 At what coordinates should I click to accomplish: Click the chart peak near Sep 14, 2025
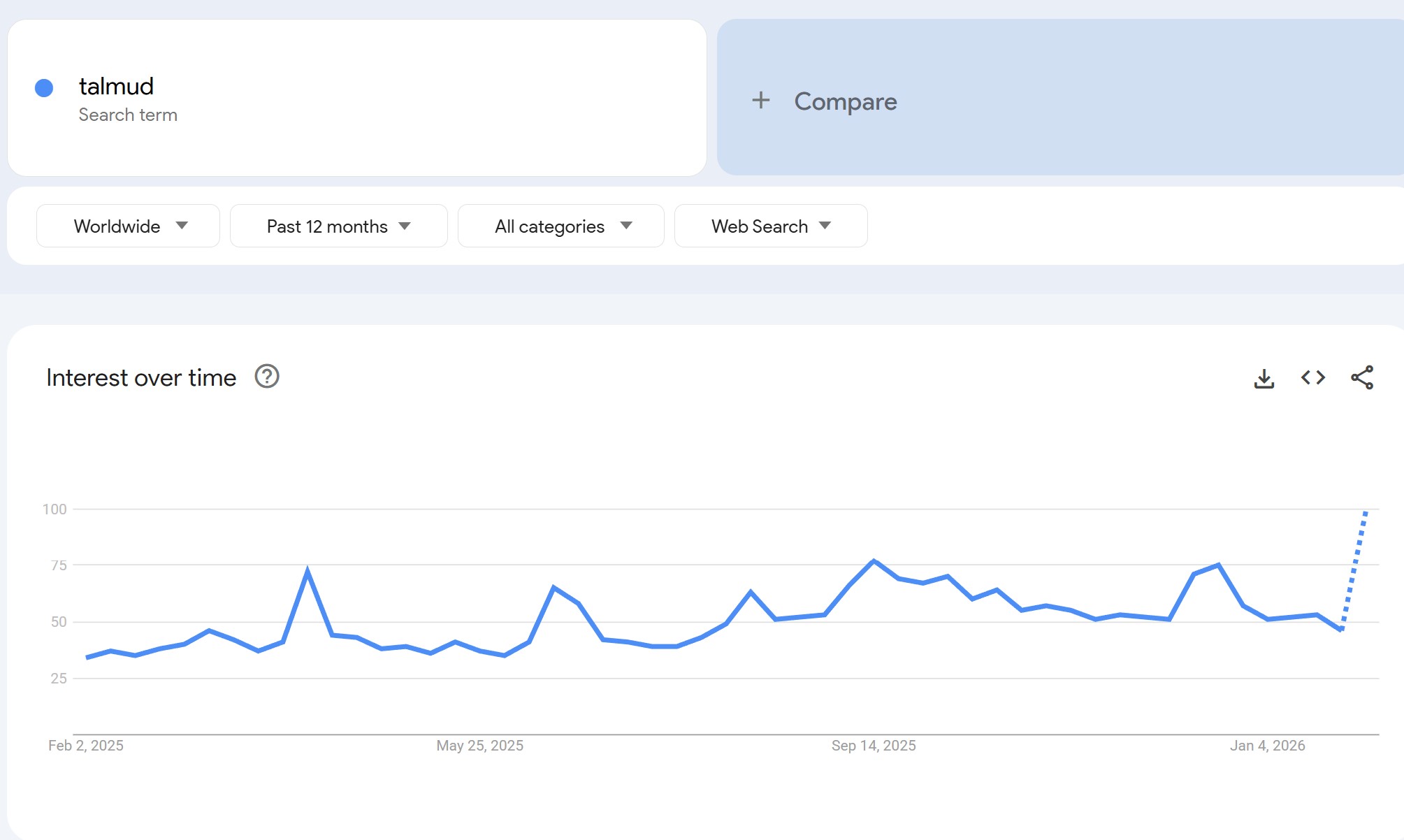pyautogui.click(x=874, y=561)
